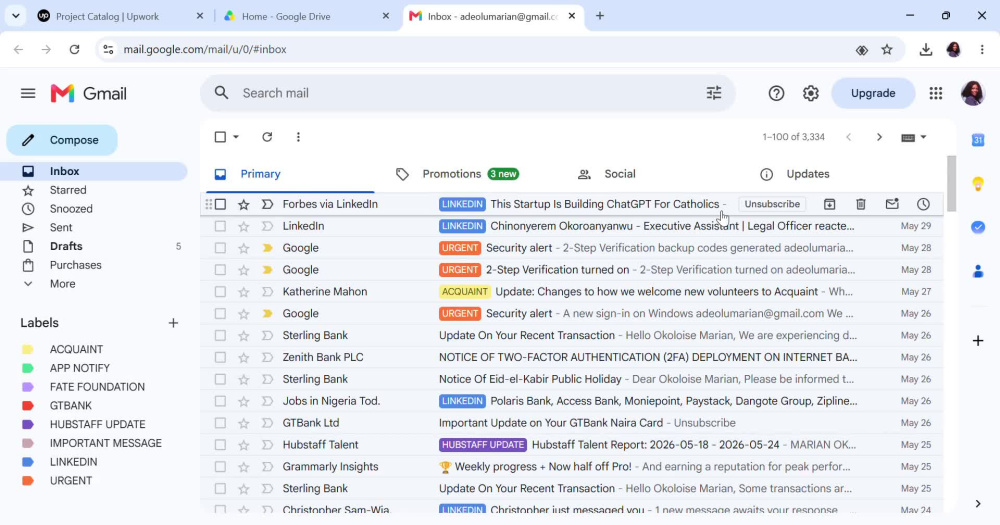Screen dimensions: 1000x525
Task: Open the Purchases folder
Action: 75,265
